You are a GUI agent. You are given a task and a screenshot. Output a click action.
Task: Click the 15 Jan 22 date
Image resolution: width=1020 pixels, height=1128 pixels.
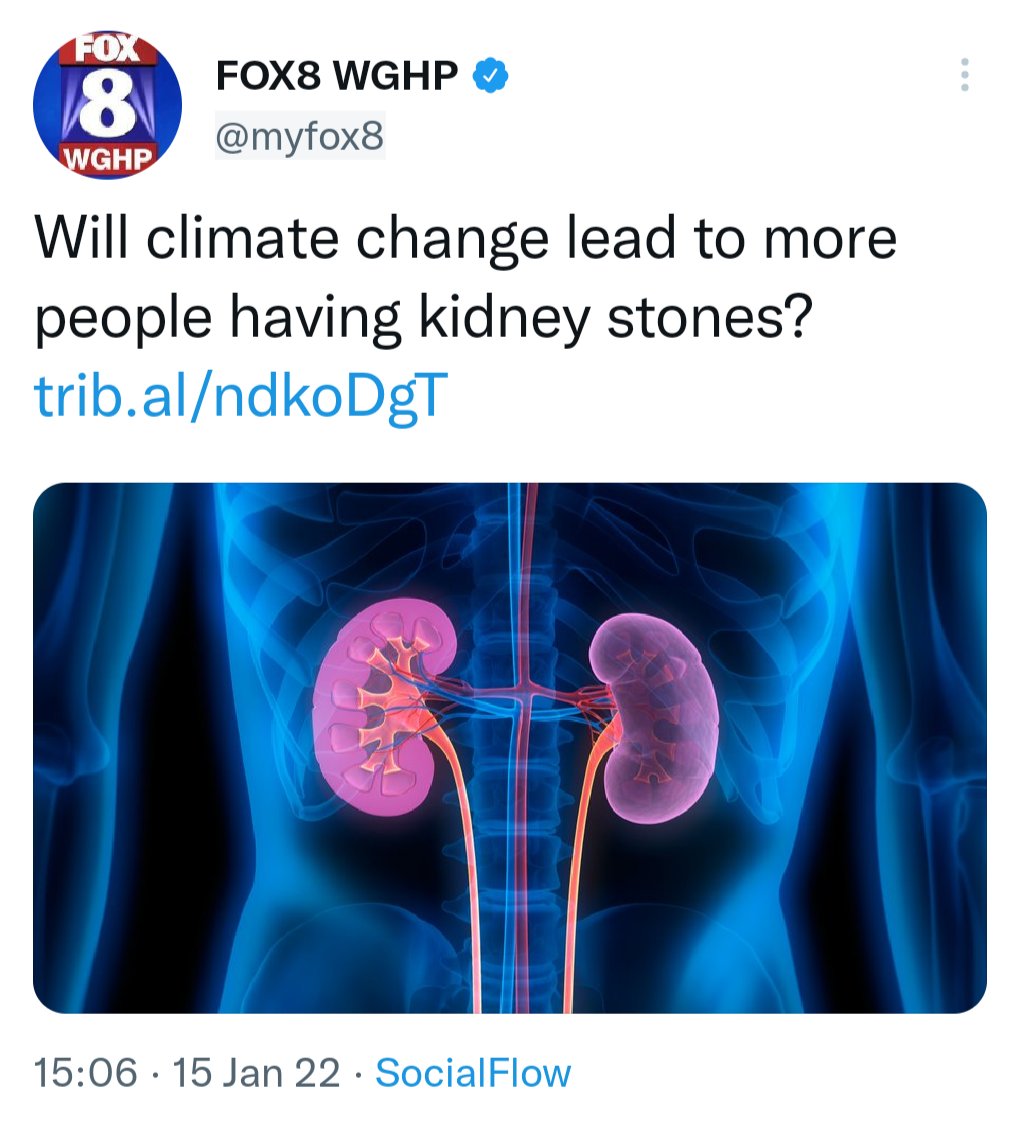tap(256, 1073)
